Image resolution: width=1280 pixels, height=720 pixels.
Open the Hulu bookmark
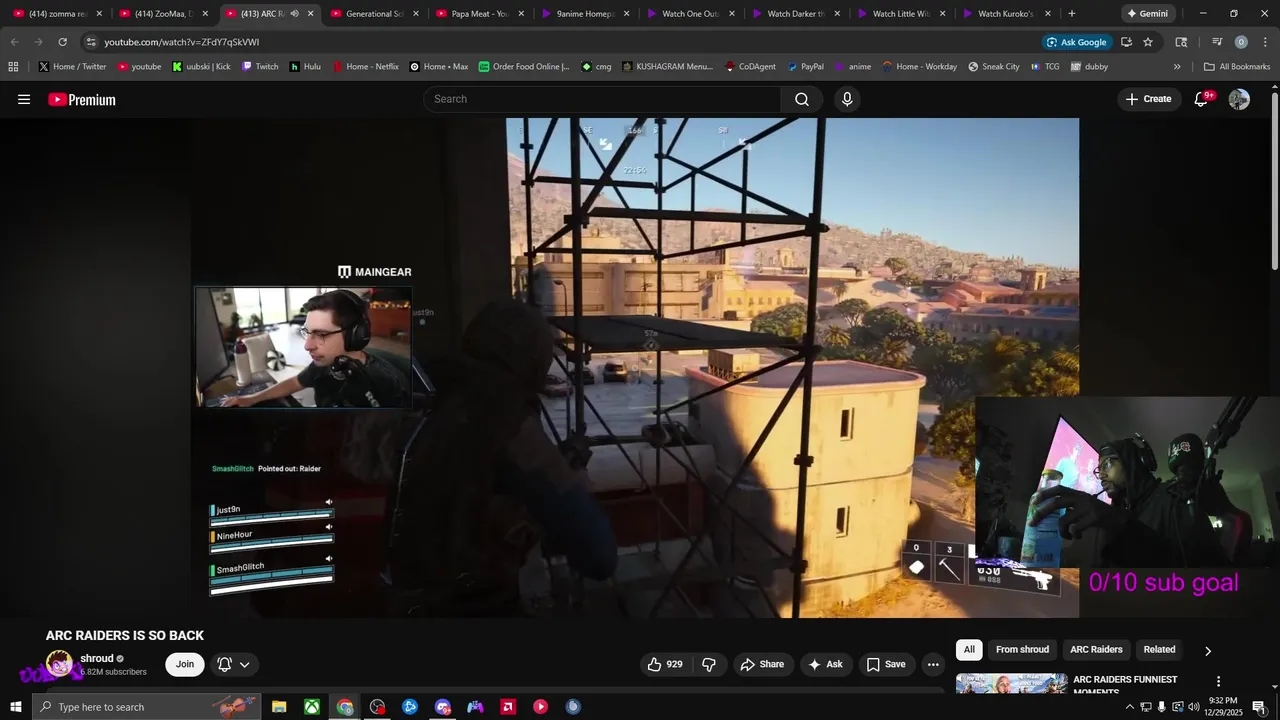[305, 67]
